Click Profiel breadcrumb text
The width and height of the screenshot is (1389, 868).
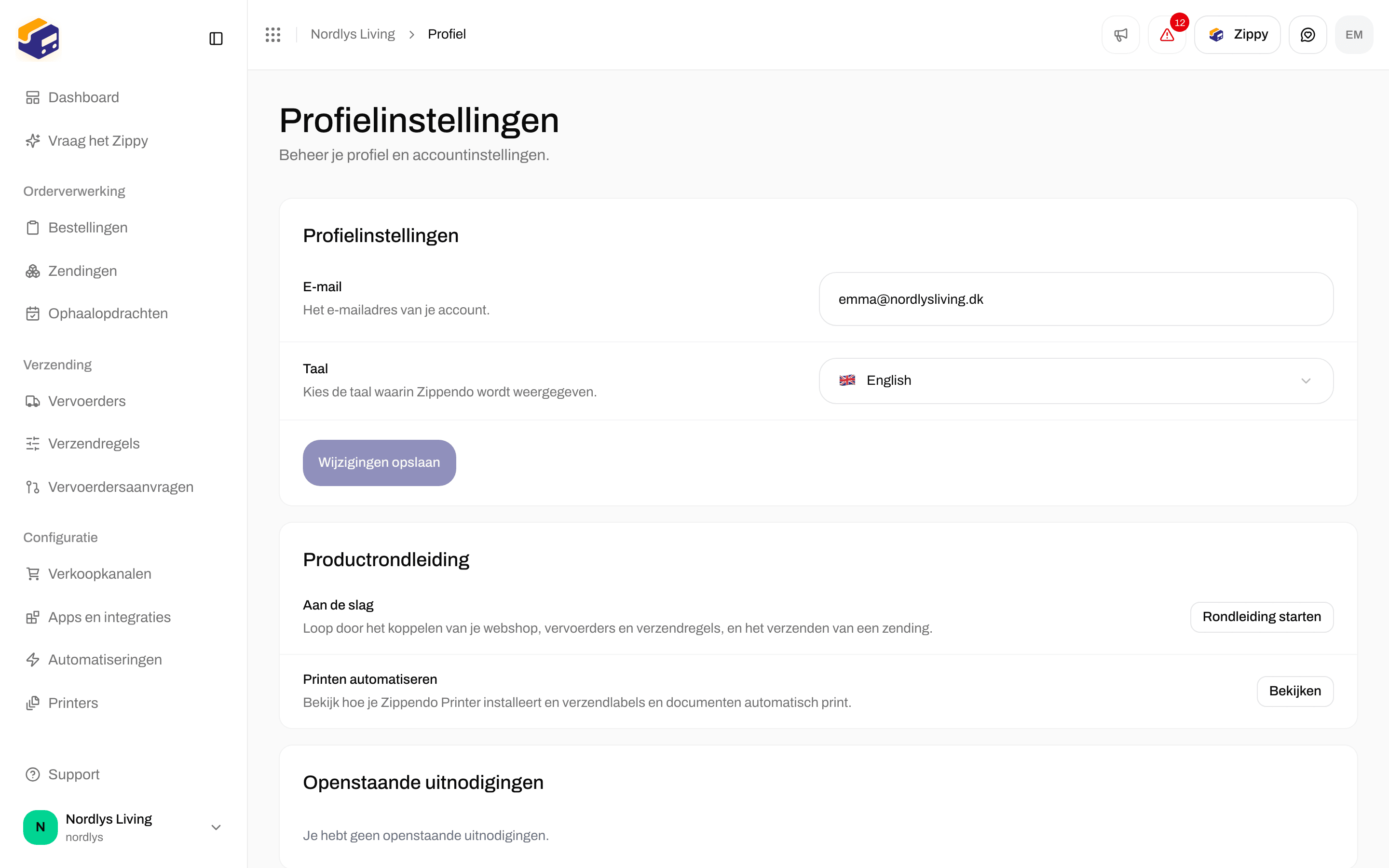(447, 34)
